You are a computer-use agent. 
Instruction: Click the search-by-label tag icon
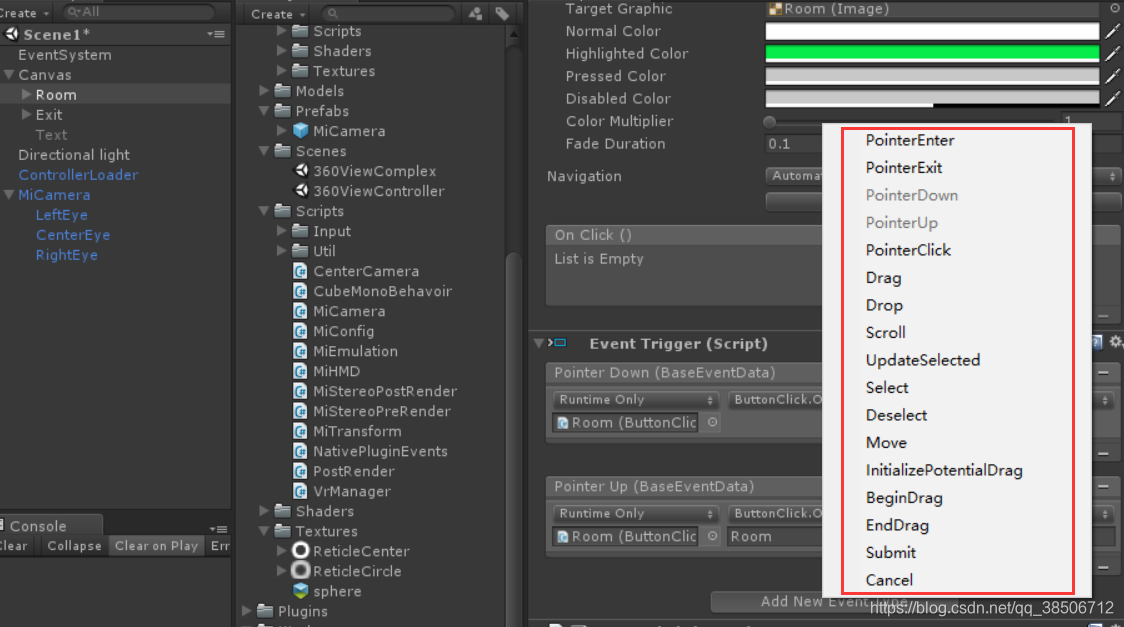pyautogui.click(x=502, y=14)
